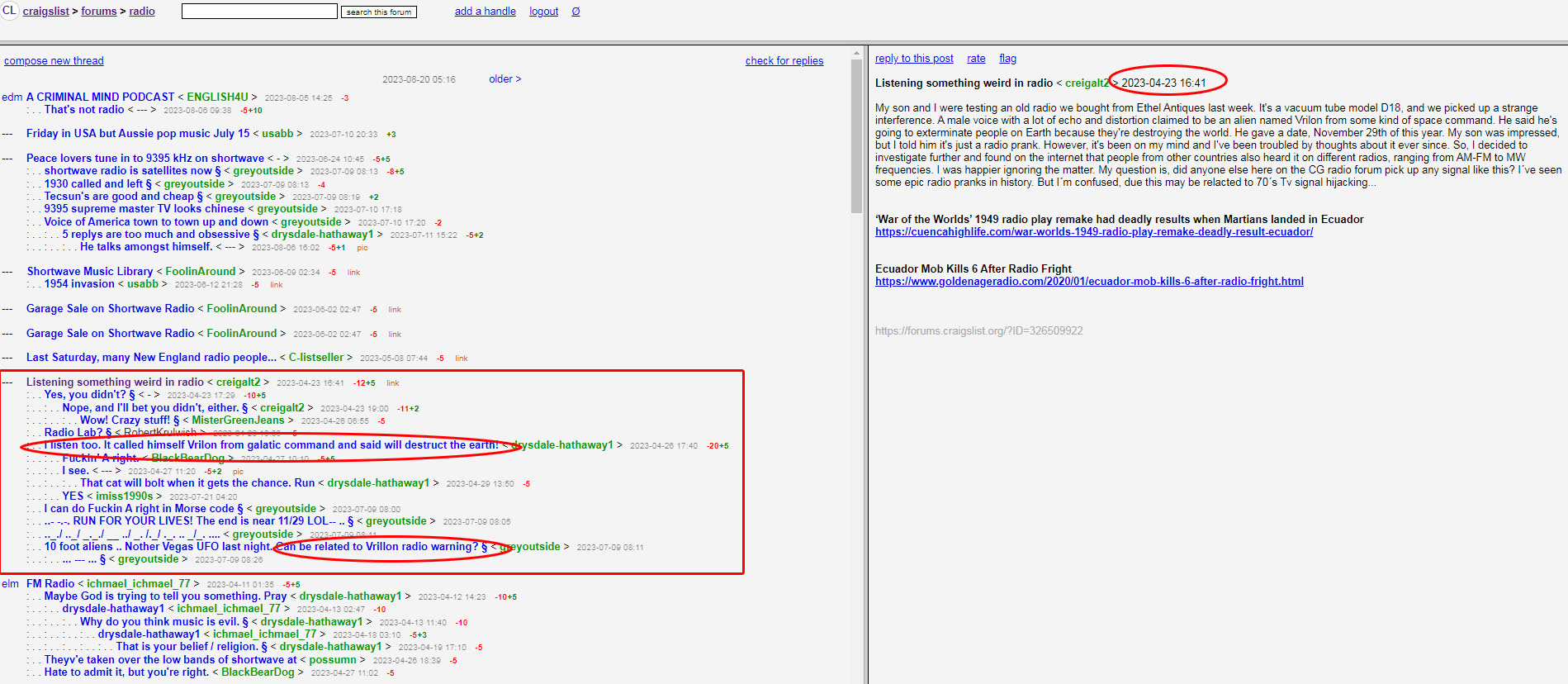Open 'I listen too. It called himself Vrilon' reply
1568x684 pixels.
272,445
